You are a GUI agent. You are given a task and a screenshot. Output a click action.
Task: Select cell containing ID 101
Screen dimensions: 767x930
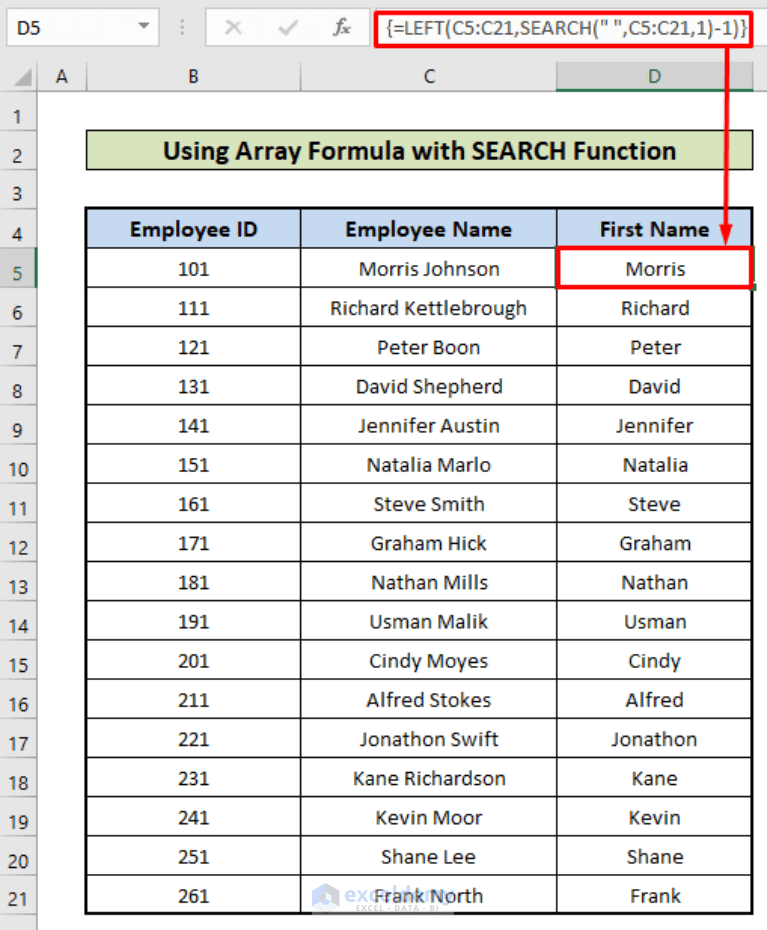pos(193,269)
